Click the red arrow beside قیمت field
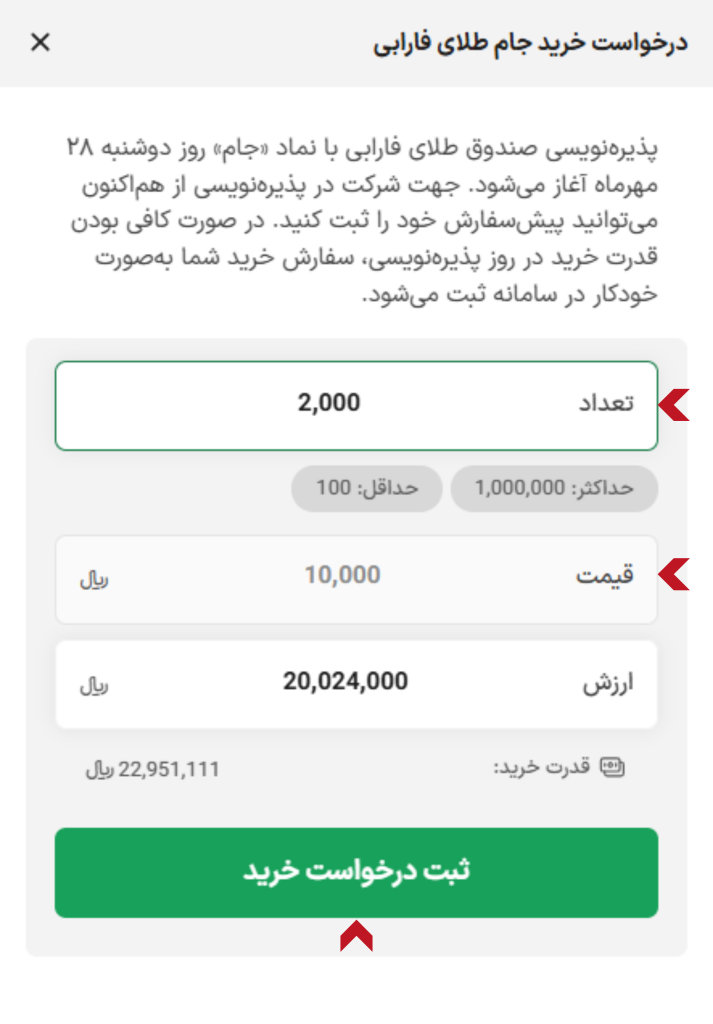This screenshot has height=1024, width=713. pyautogui.click(x=675, y=575)
